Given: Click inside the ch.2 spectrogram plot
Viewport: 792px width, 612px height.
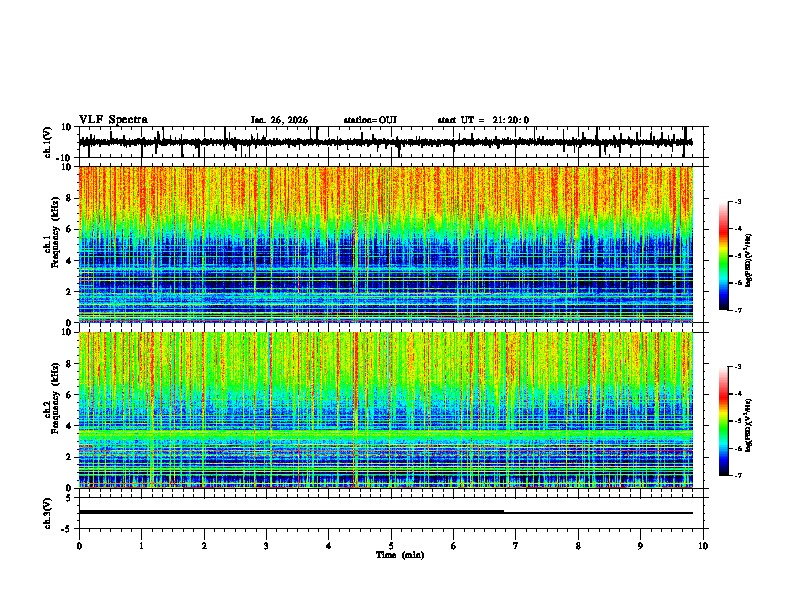Looking at the screenshot, I should point(386,410).
